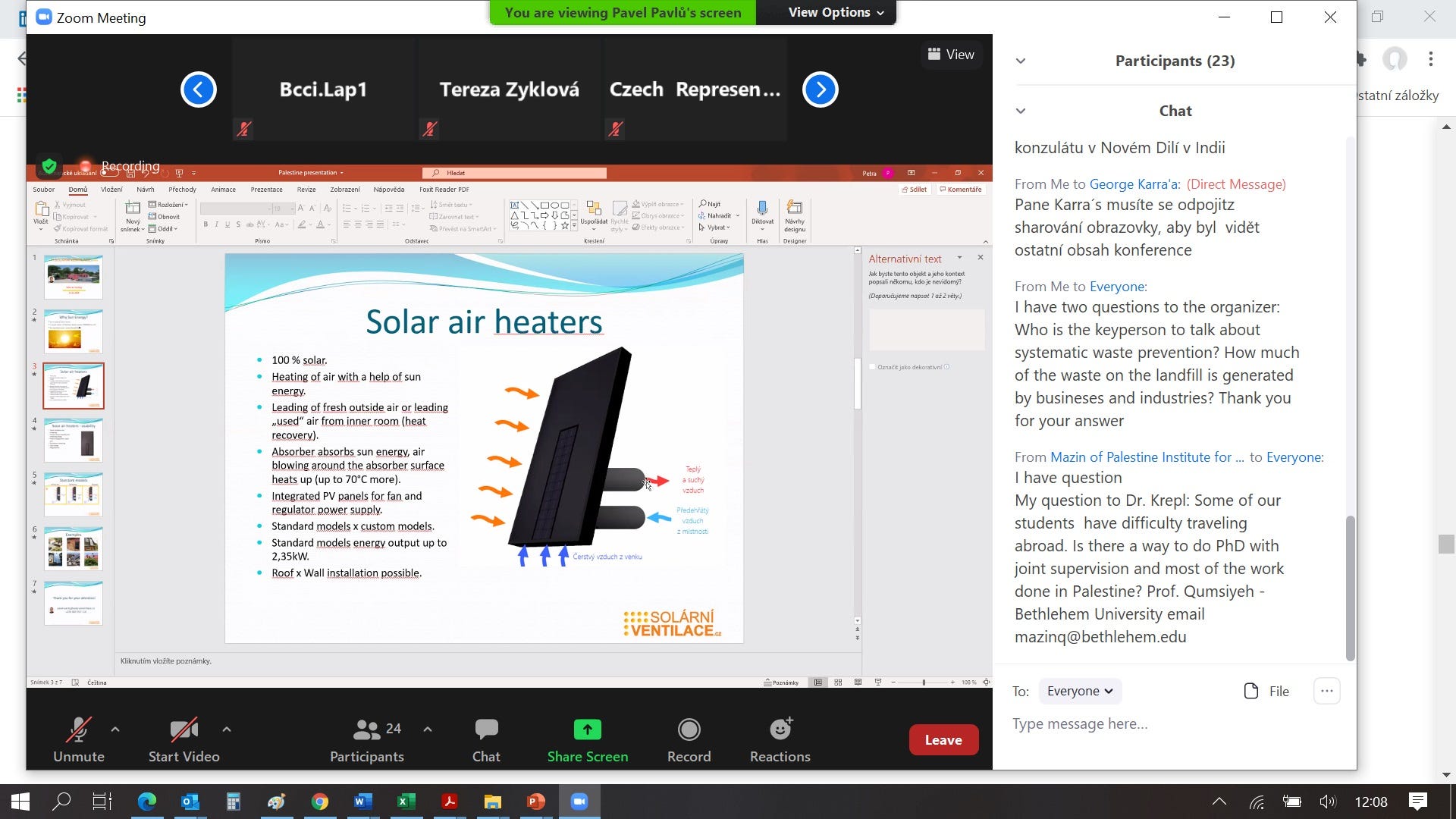Open the View Options dropdown

pos(836,12)
